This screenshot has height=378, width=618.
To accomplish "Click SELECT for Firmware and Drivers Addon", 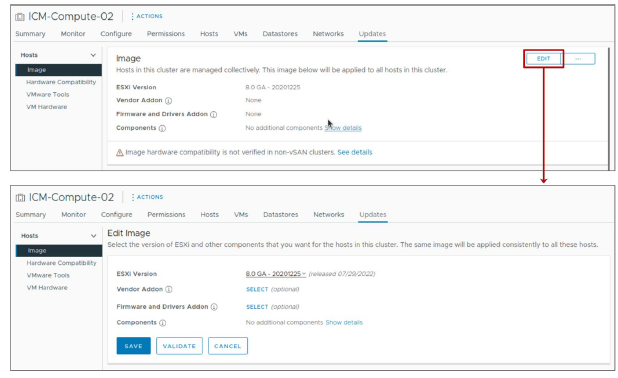I will (x=257, y=307).
